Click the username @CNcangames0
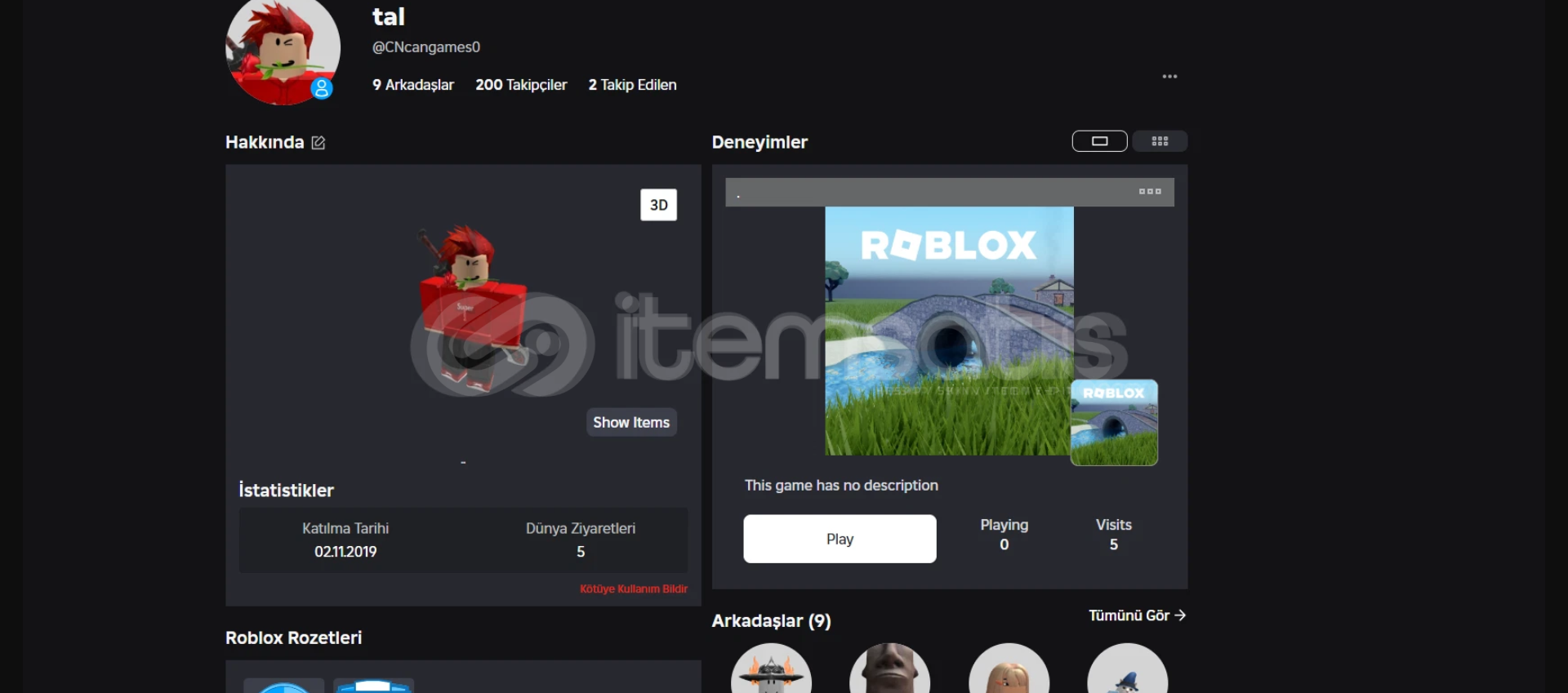 (426, 47)
